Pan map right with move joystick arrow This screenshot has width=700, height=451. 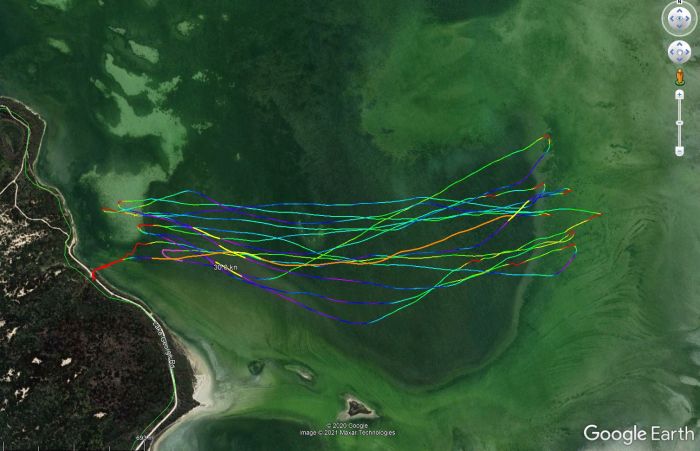(x=687, y=52)
